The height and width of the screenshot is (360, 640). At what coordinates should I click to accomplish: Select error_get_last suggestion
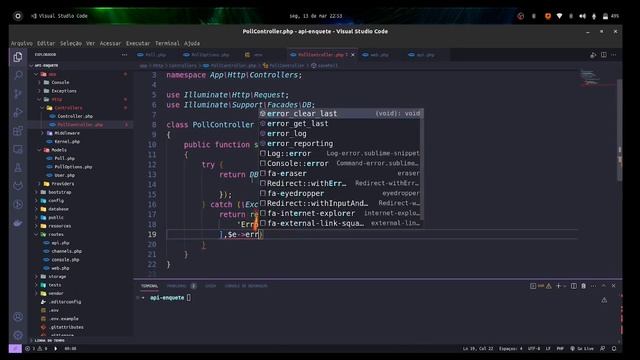(x=340, y=123)
